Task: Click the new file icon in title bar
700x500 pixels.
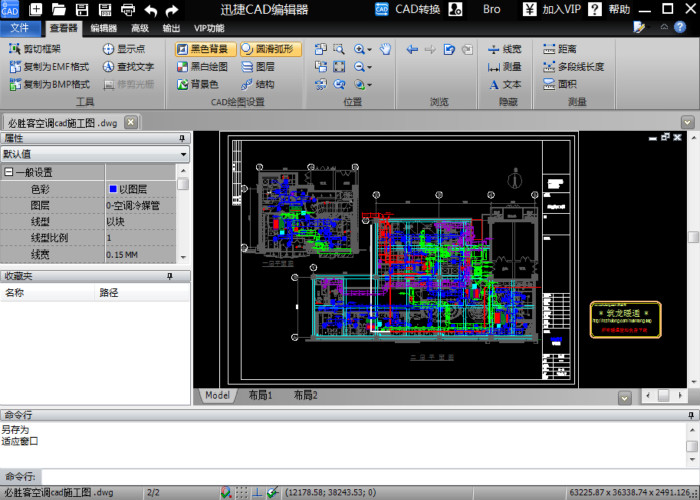Action: [x=35, y=9]
